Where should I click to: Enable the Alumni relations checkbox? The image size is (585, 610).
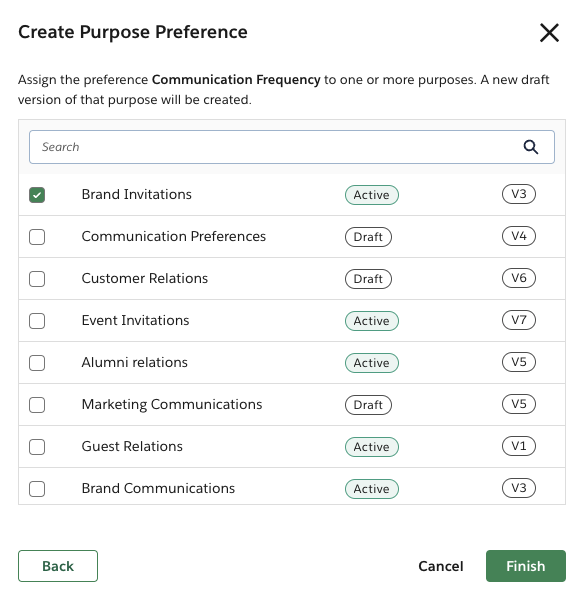point(37,363)
